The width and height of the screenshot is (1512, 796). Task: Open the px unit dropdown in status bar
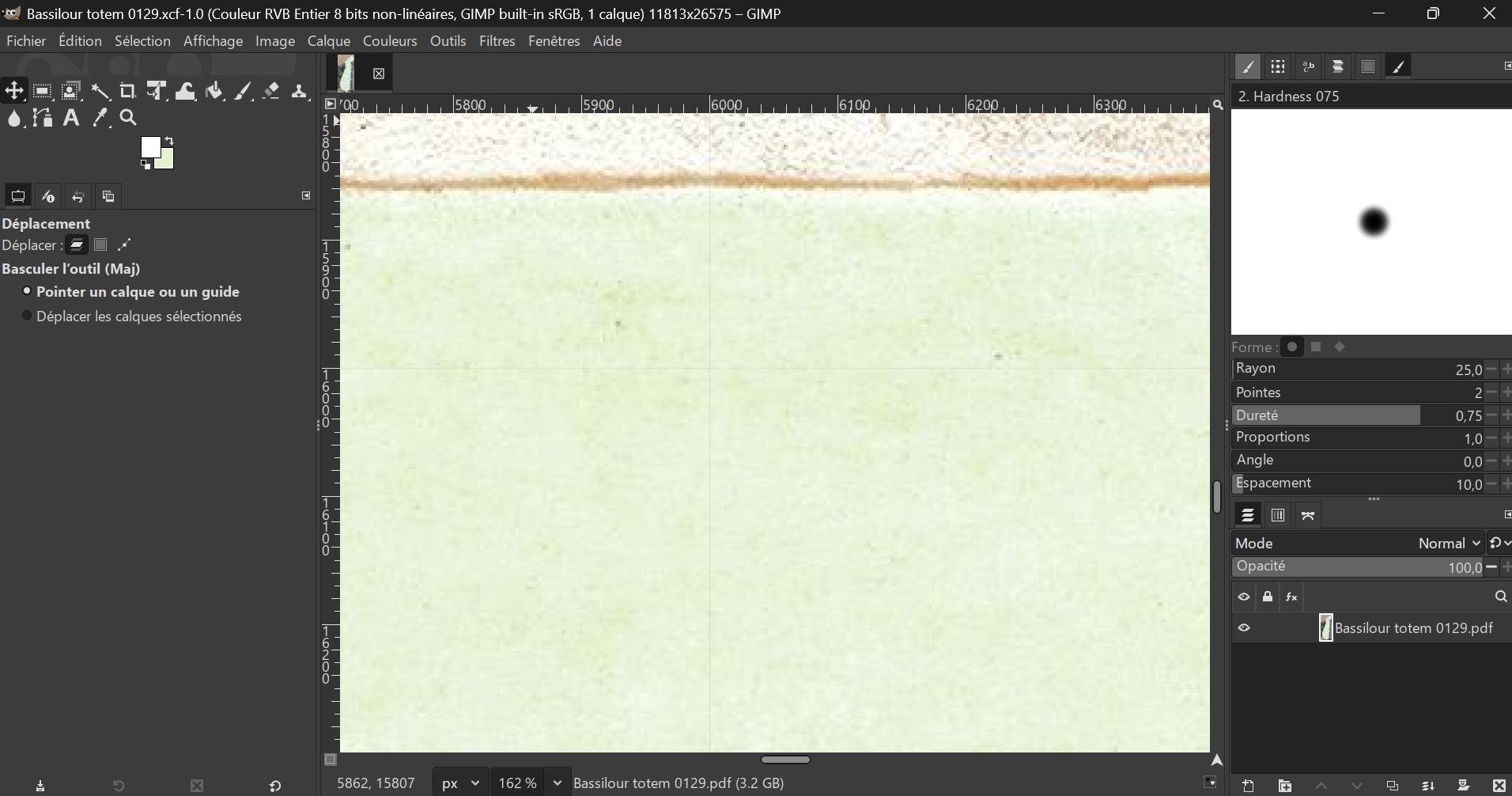coord(460,783)
